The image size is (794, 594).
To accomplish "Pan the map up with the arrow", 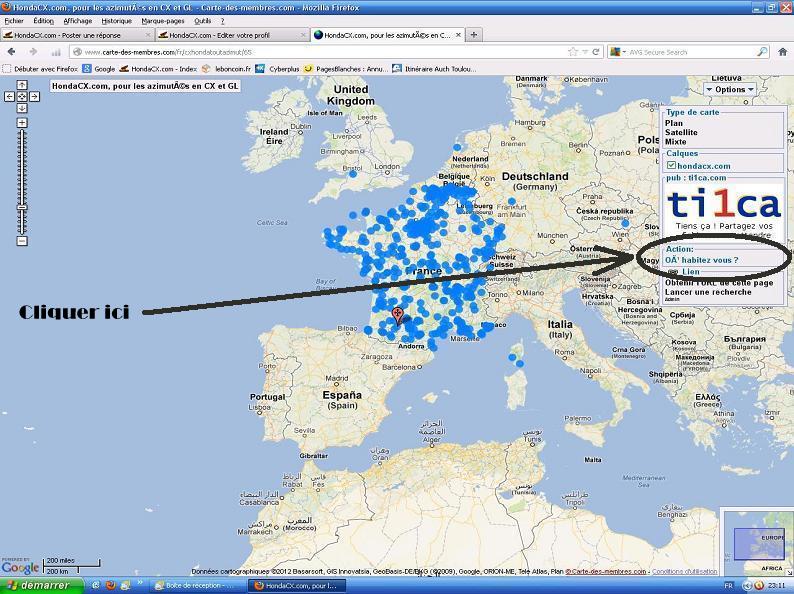I will pyautogui.click(x=22, y=85).
